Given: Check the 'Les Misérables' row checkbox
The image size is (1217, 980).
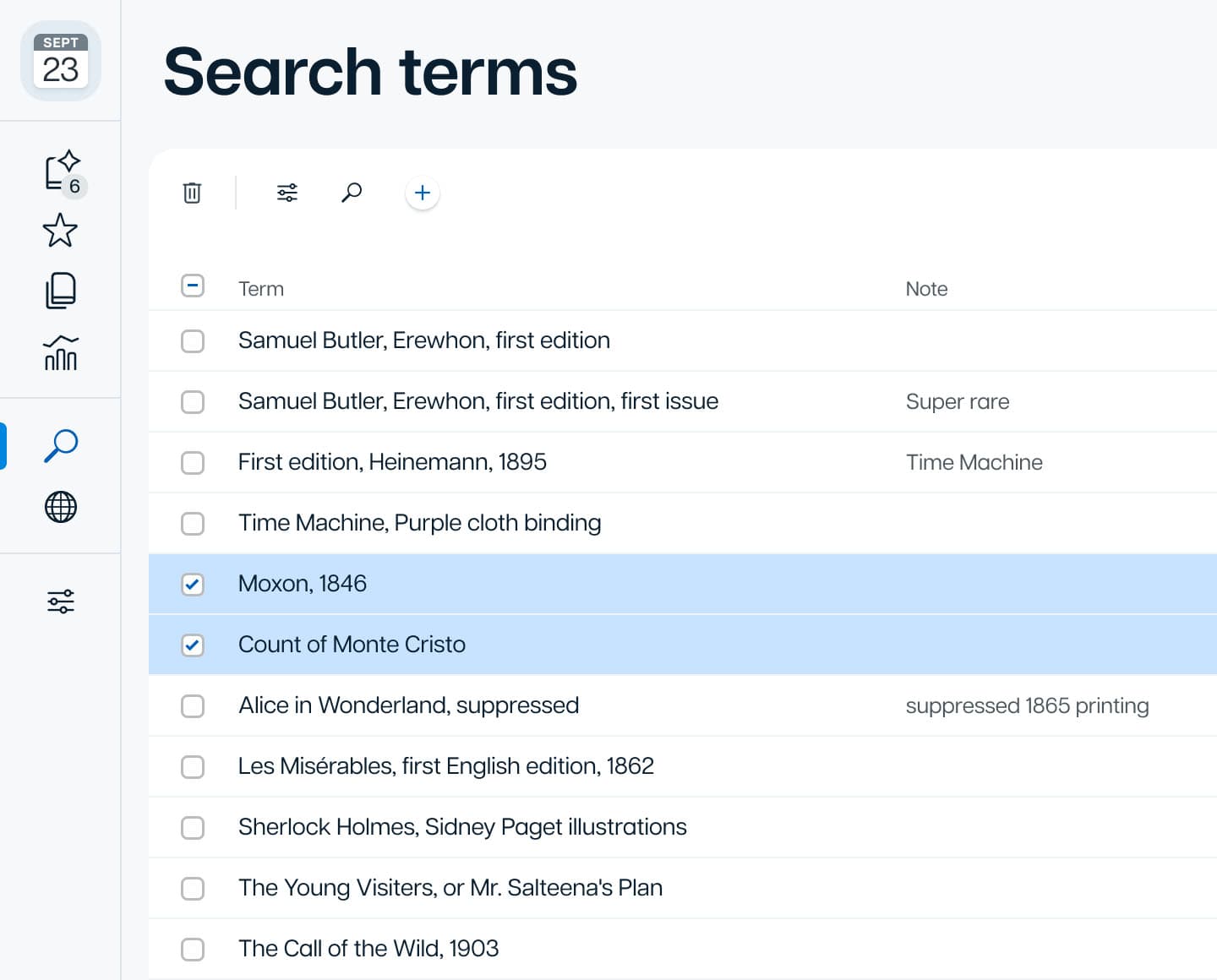Looking at the screenshot, I should pyautogui.click(x=193, y=767).
